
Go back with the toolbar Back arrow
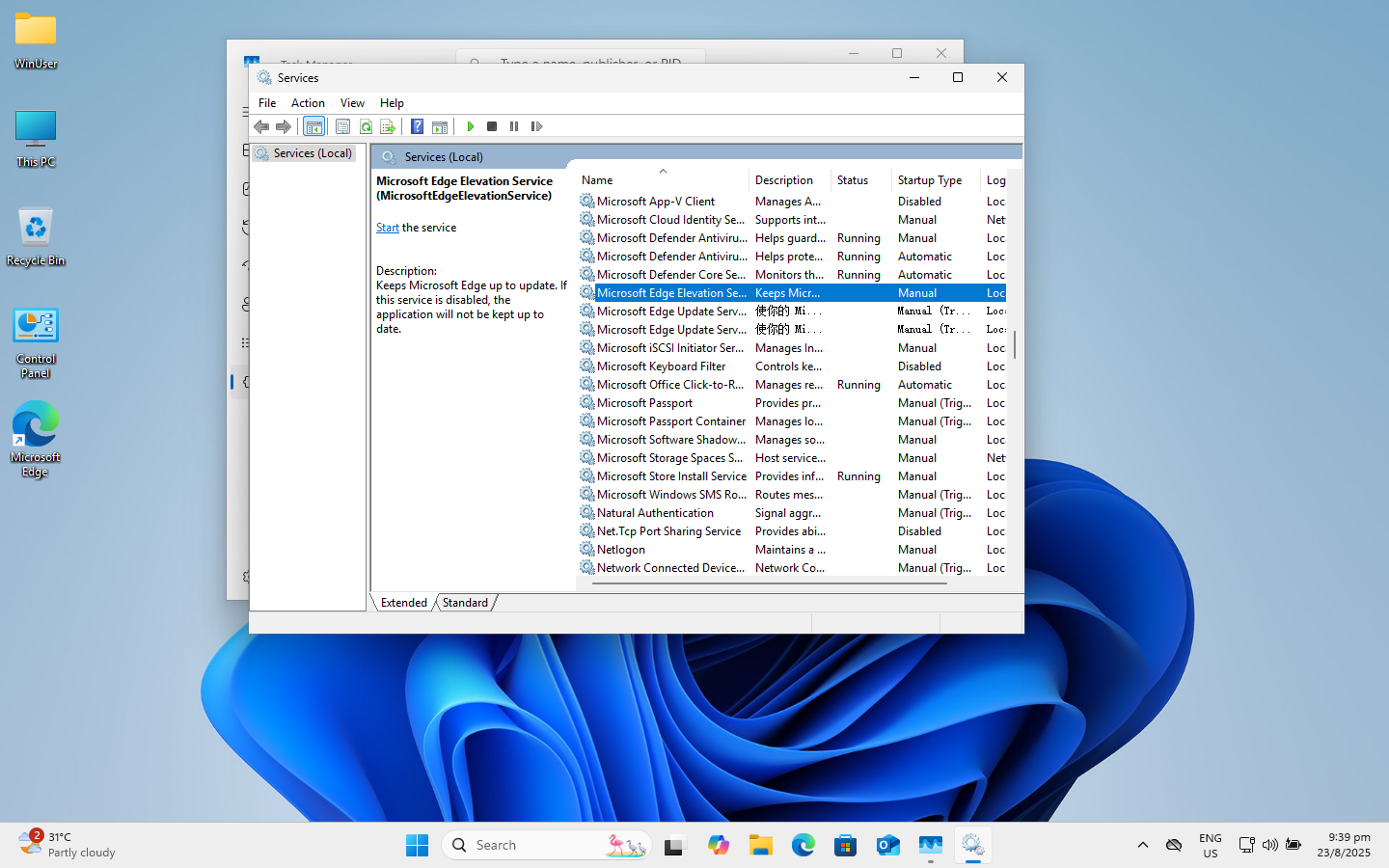(x=261, y=126)
